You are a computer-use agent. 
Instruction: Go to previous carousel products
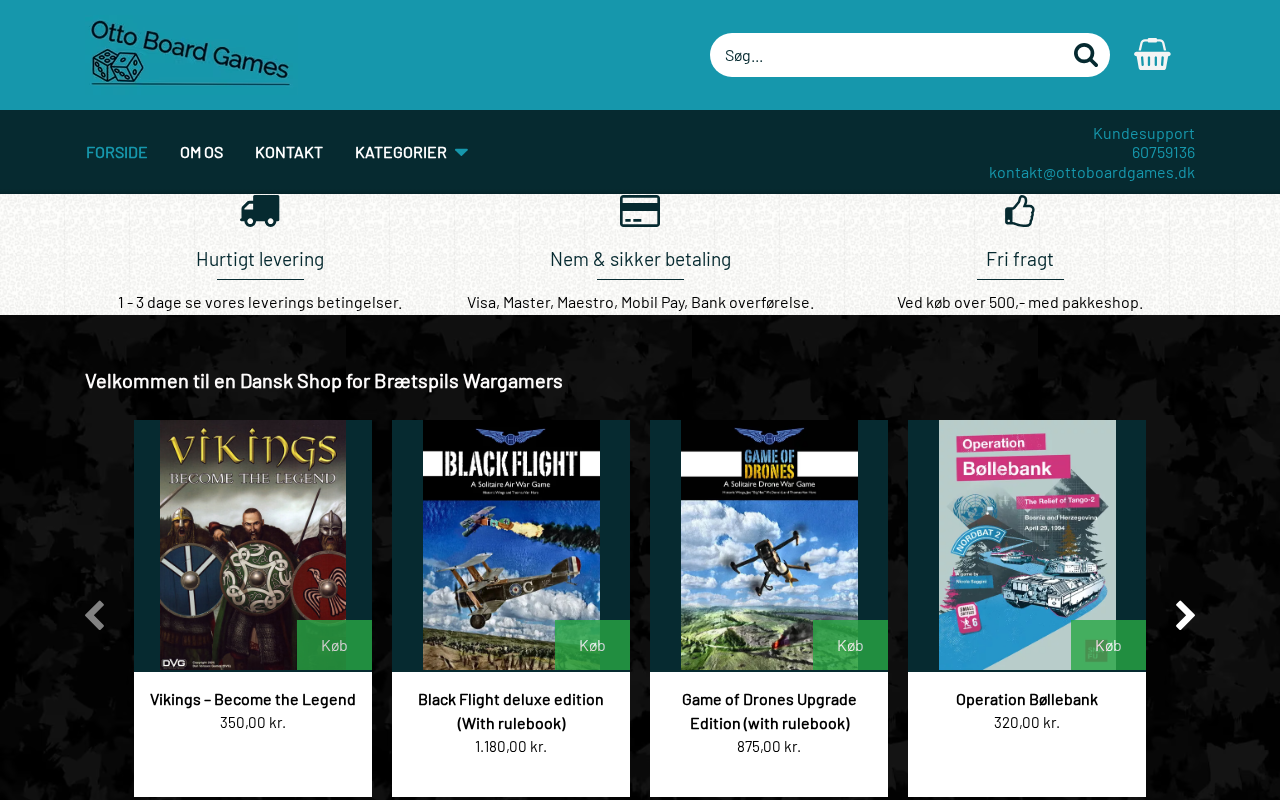95,615
